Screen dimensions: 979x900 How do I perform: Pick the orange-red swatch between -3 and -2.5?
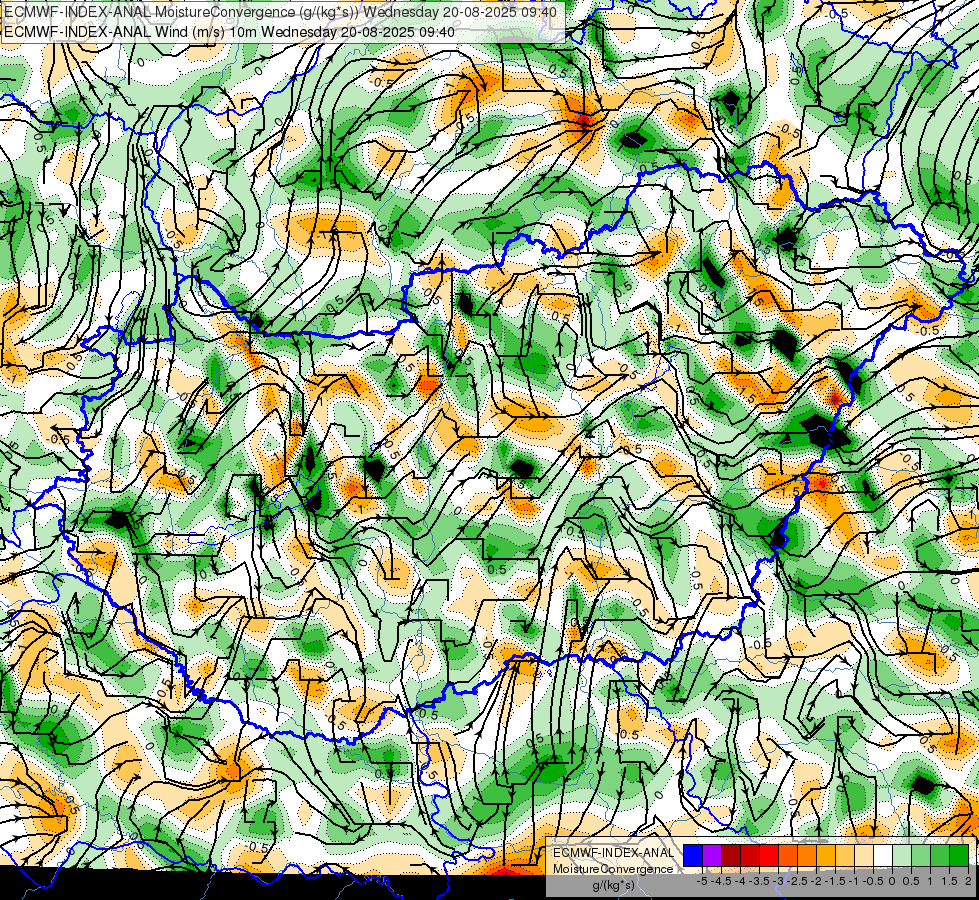click(788, 855)
